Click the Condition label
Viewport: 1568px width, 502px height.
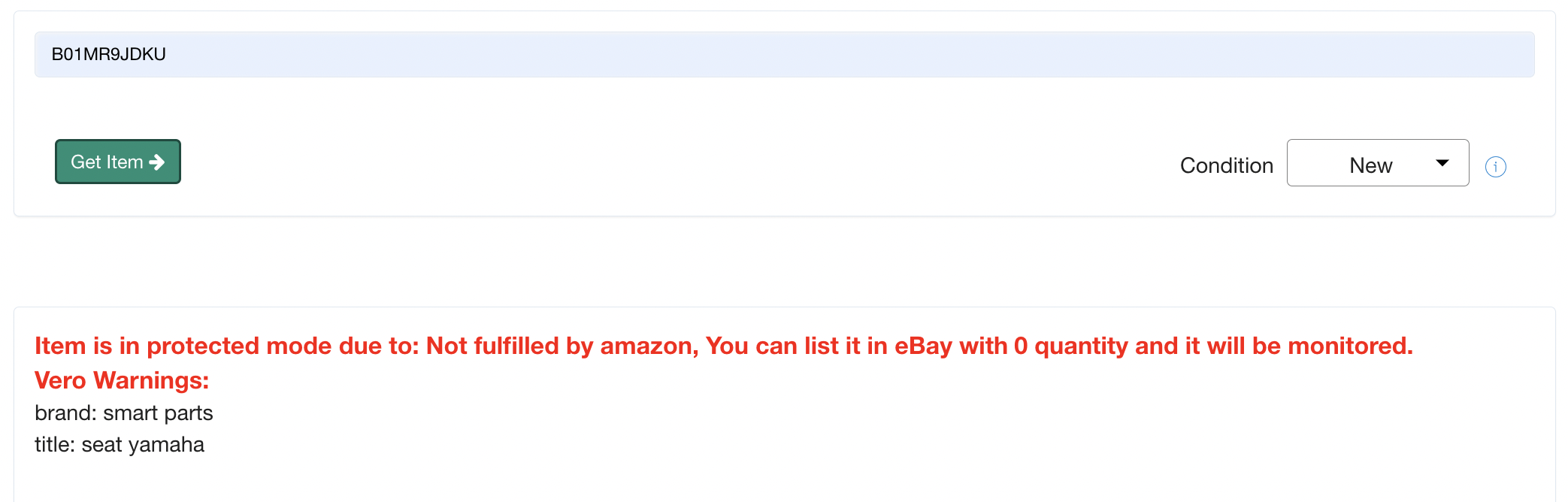pos(1226,165)
